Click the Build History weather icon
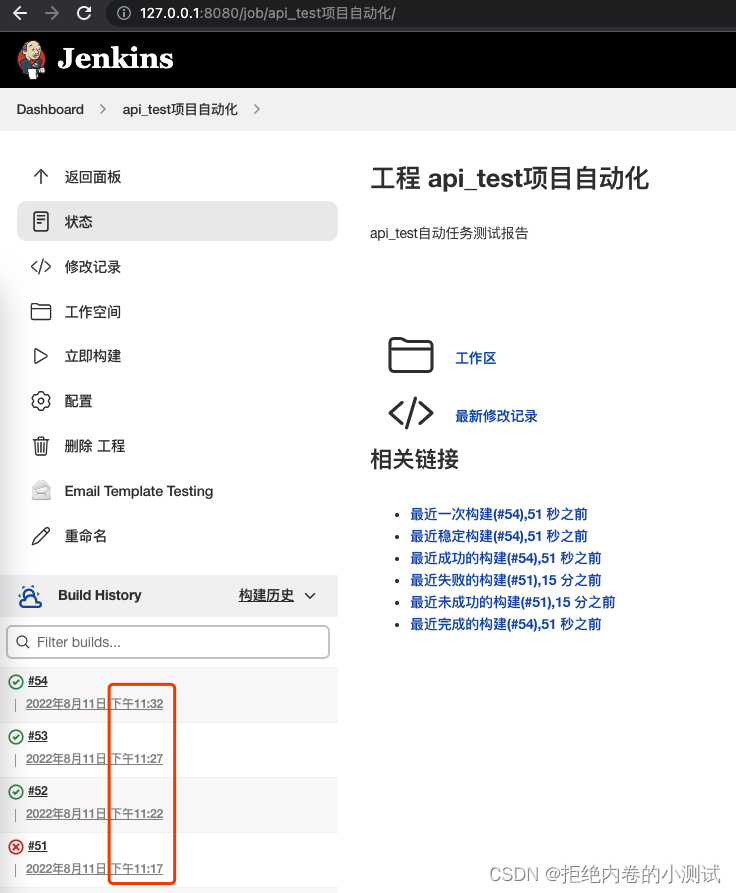The height and width of the screenshot is (893, 736). tap(30, 596)
